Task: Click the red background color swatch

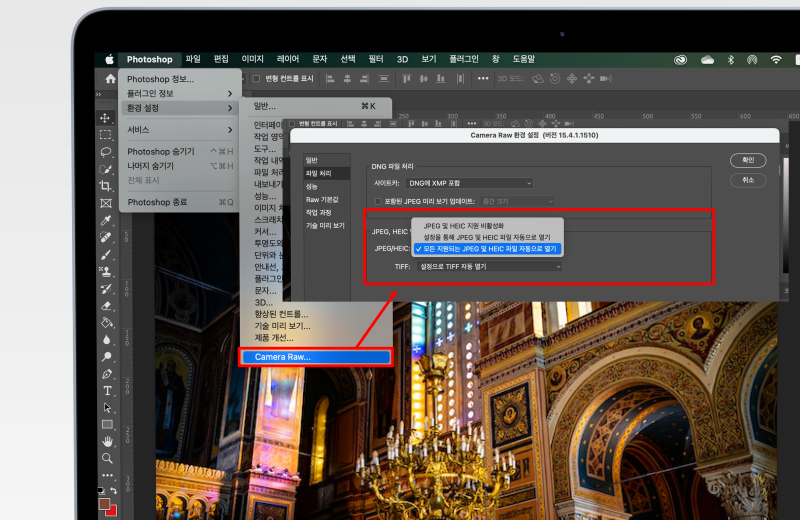Action: tap(113, 511)
